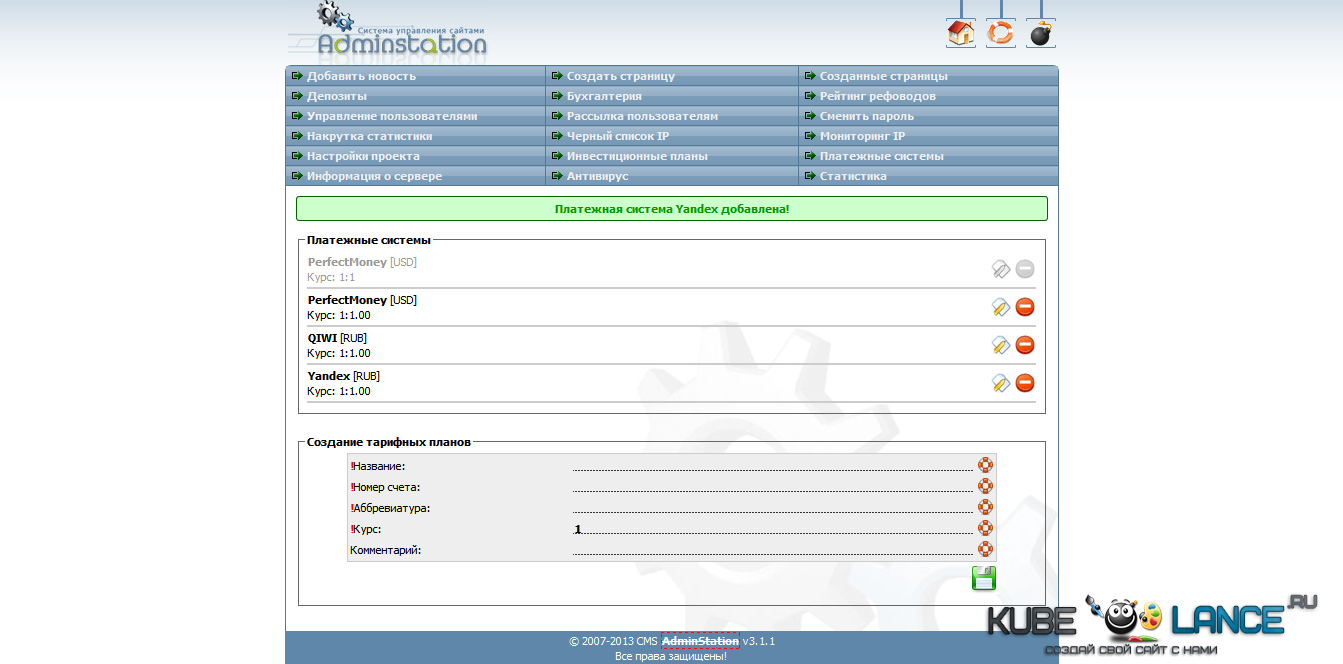
Task: Show help for the Название field
Action: (985, 465)
